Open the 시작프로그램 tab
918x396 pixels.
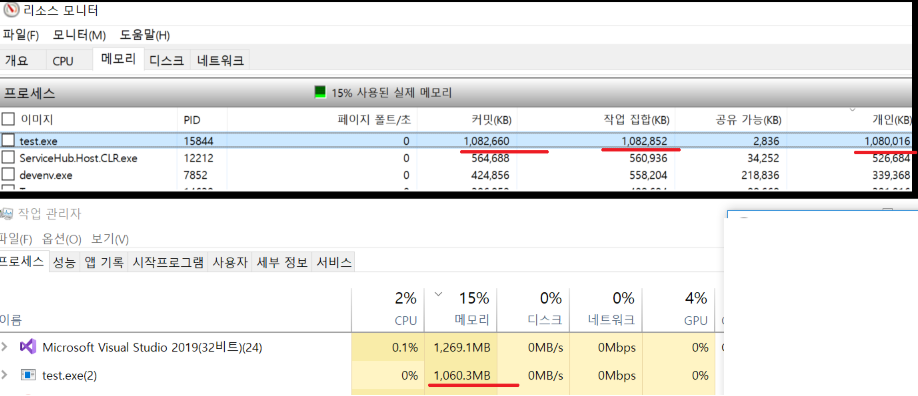pos(168,262)
